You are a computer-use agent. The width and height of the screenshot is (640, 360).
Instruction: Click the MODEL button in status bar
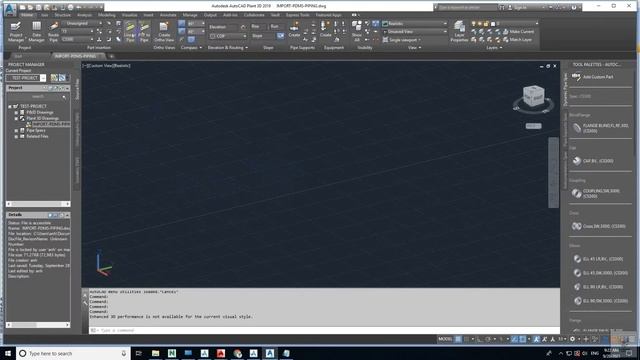coord(445,339)
